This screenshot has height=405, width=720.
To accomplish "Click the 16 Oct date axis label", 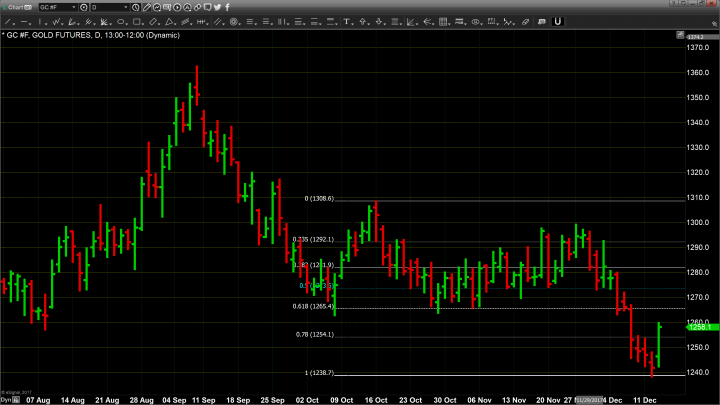I will [376, 400].
